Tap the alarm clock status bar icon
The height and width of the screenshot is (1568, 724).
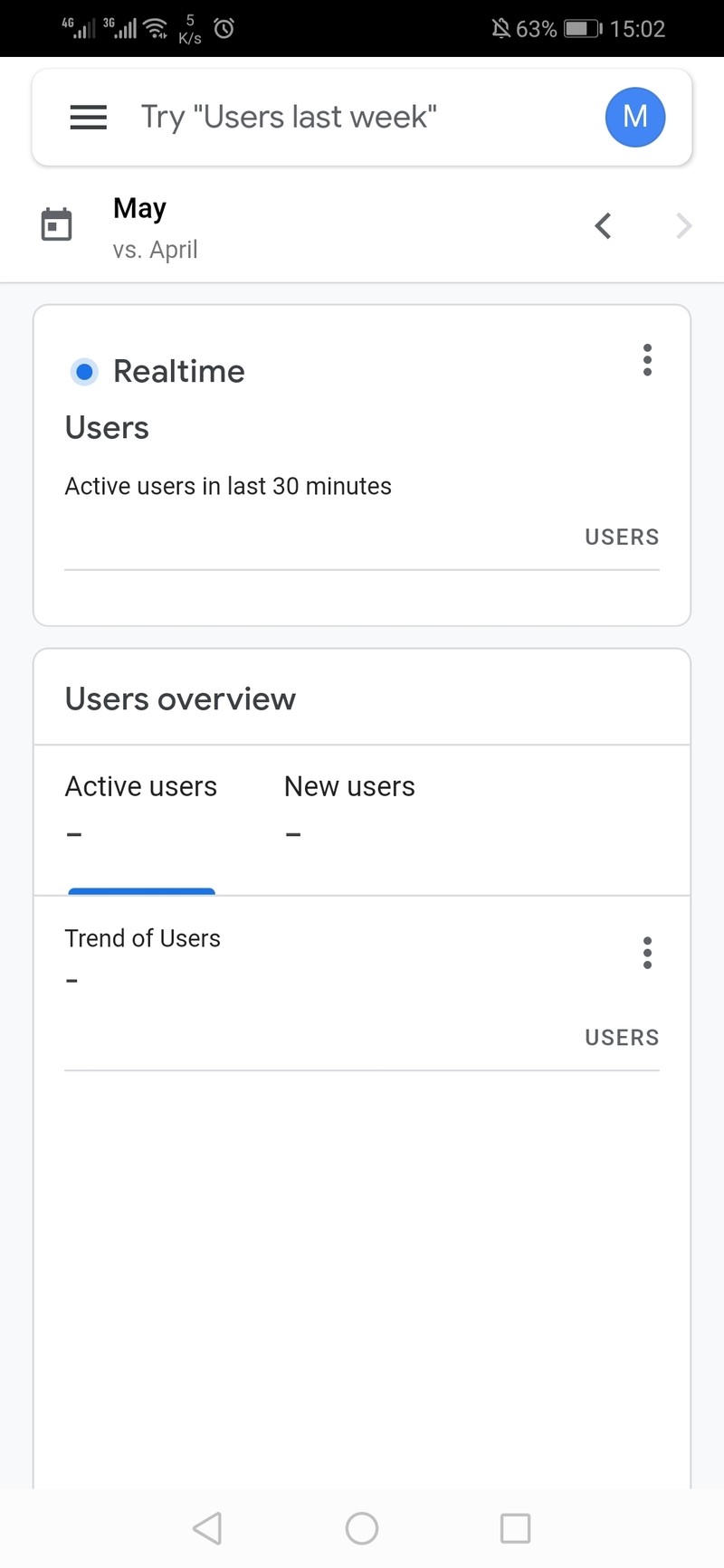224,29
